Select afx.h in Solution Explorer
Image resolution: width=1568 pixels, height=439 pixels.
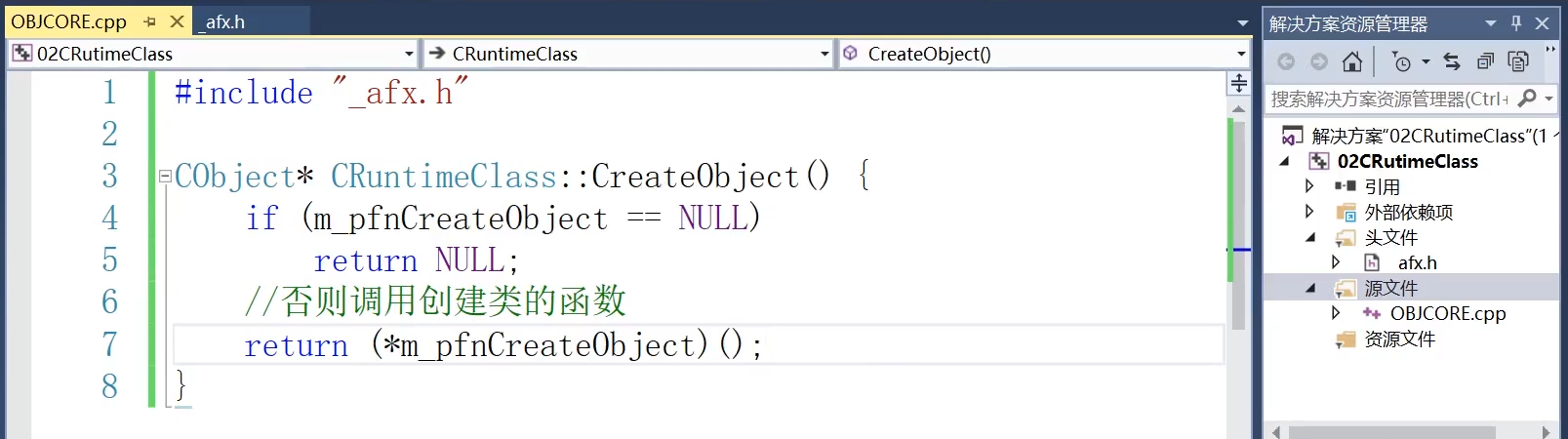pyautogui.click(x=1417, y=262)
